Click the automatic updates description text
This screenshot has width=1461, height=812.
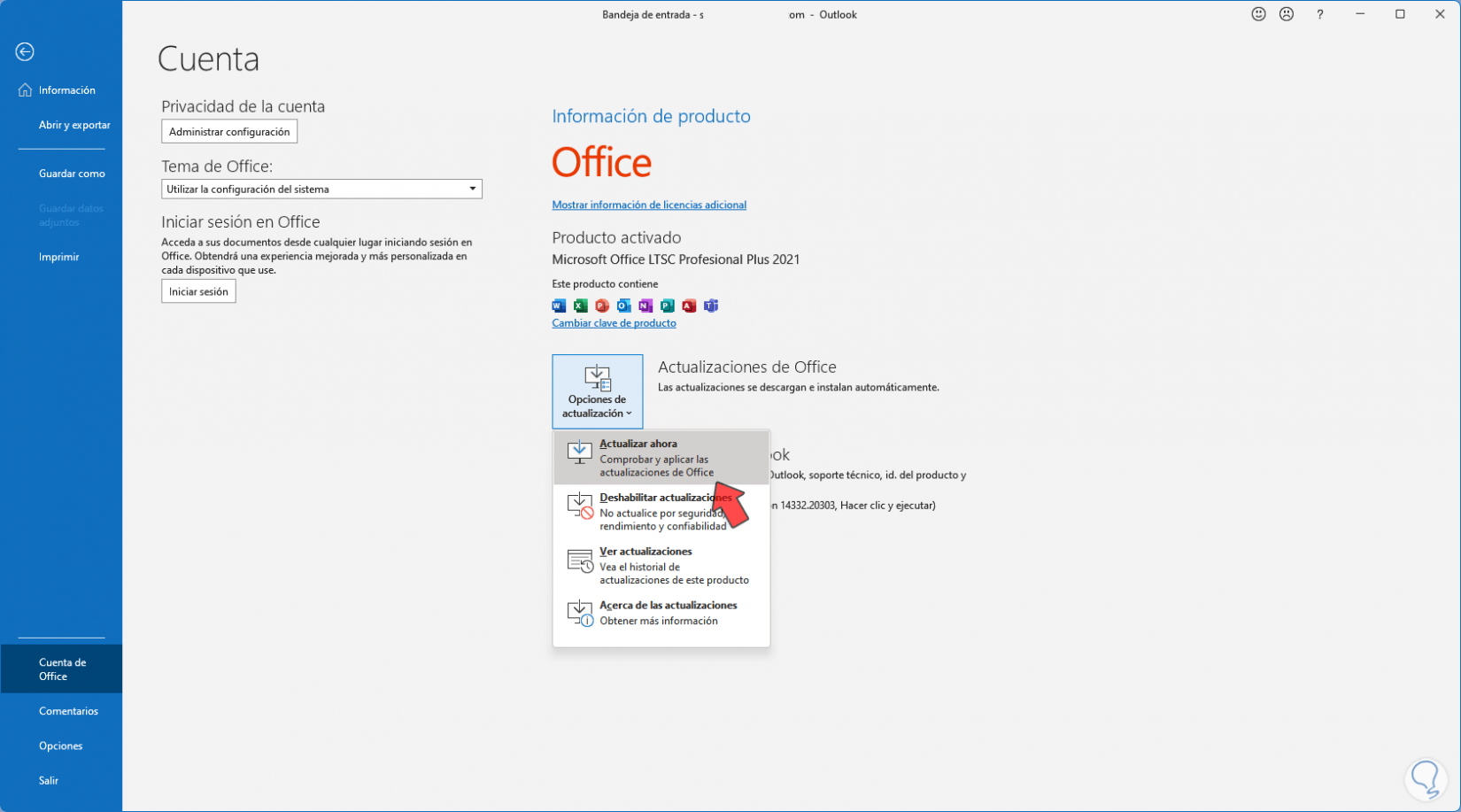pos(799,387)
